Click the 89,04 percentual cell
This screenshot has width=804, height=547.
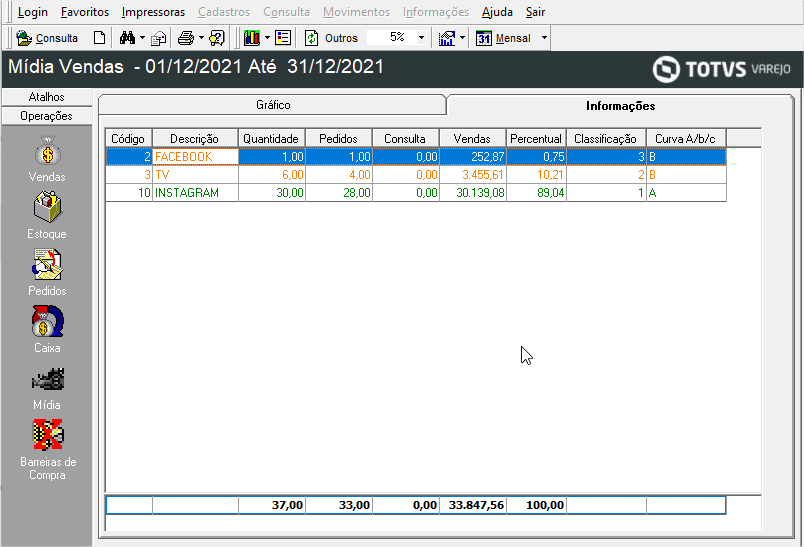[536, 193]
